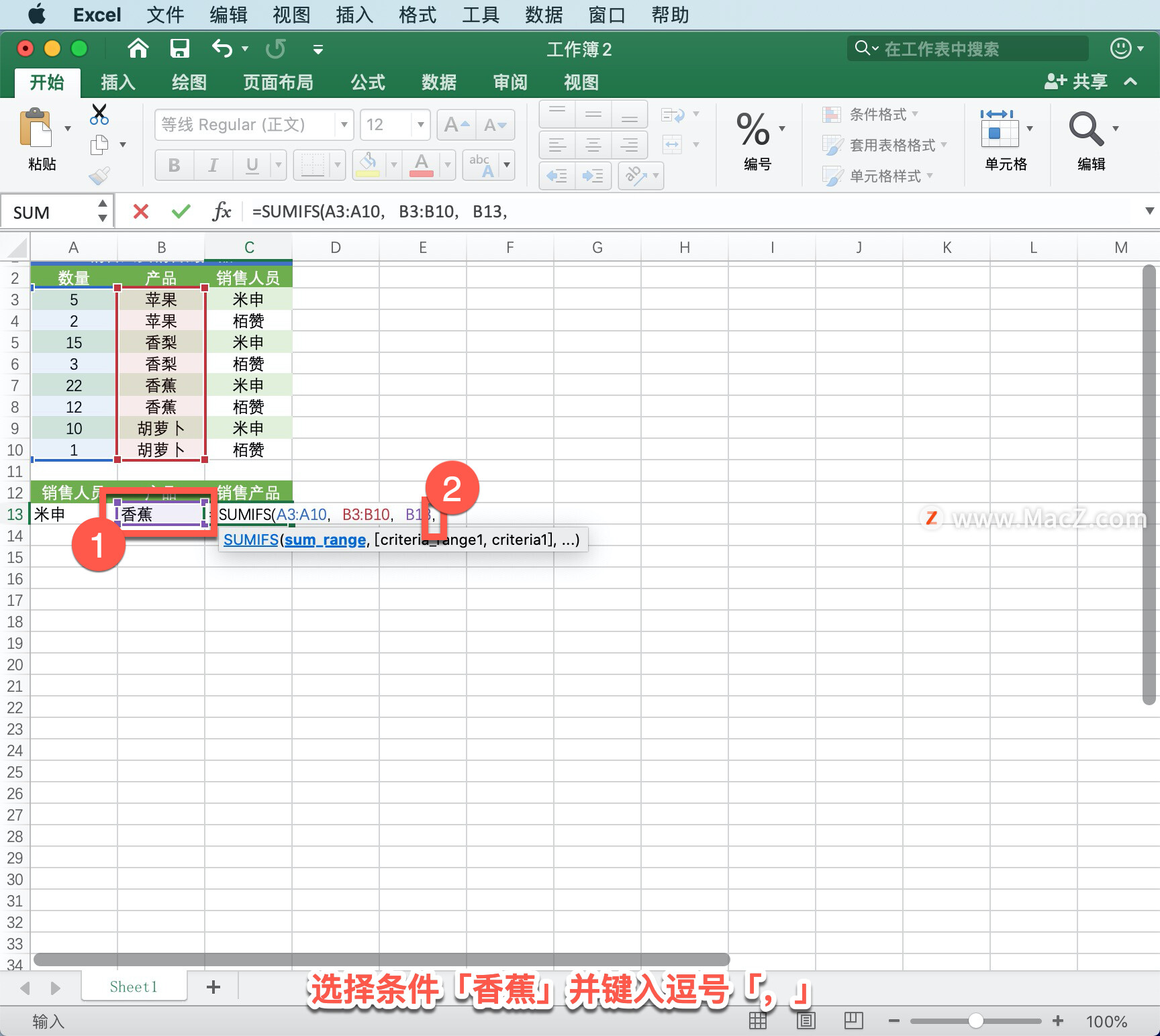1160x1036 pixels.
Task: Apply yellow fill color swatch
Action: pos(367,165)
